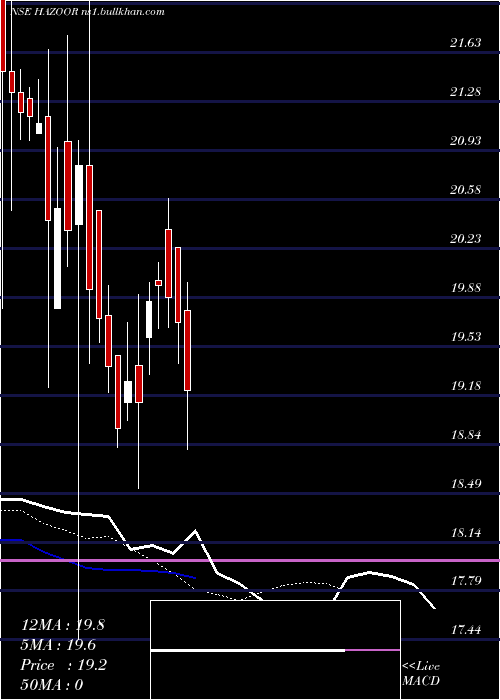Screen dimensions: 500x700
Task: Click the 19.53 price axis label
Action: tap(466, 337)
